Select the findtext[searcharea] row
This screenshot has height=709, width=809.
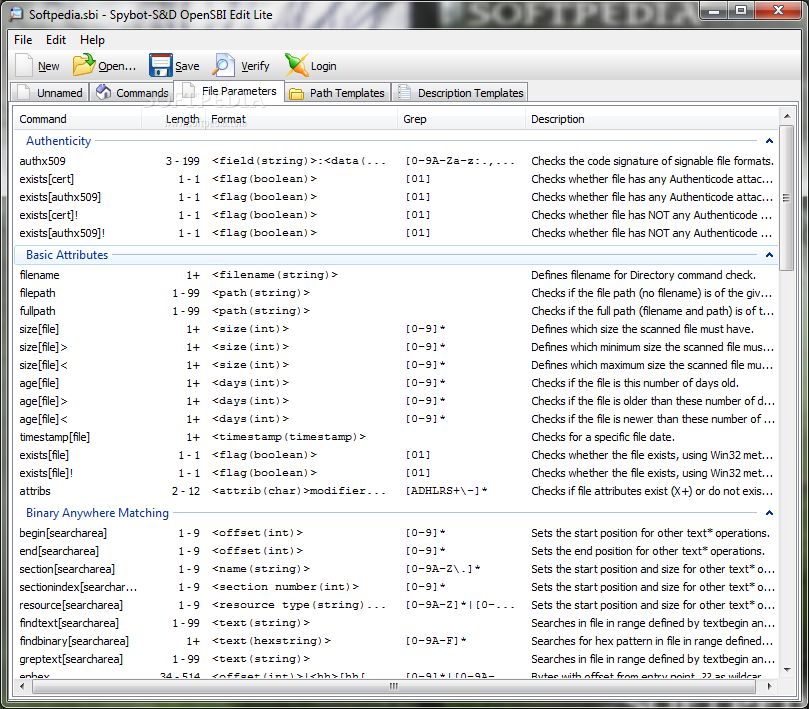(396, 623)
